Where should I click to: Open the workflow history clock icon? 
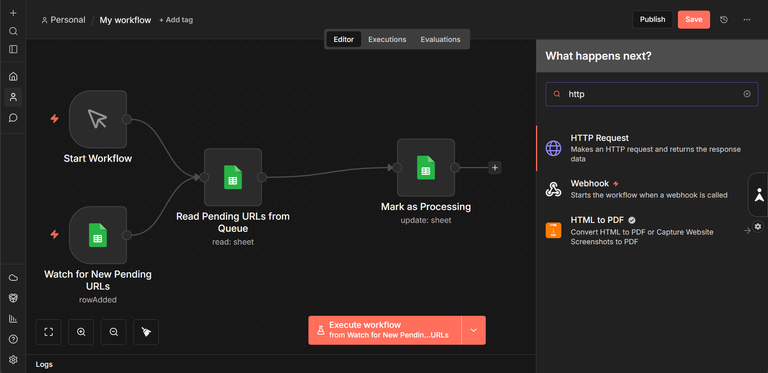click(x=724, y=20)
